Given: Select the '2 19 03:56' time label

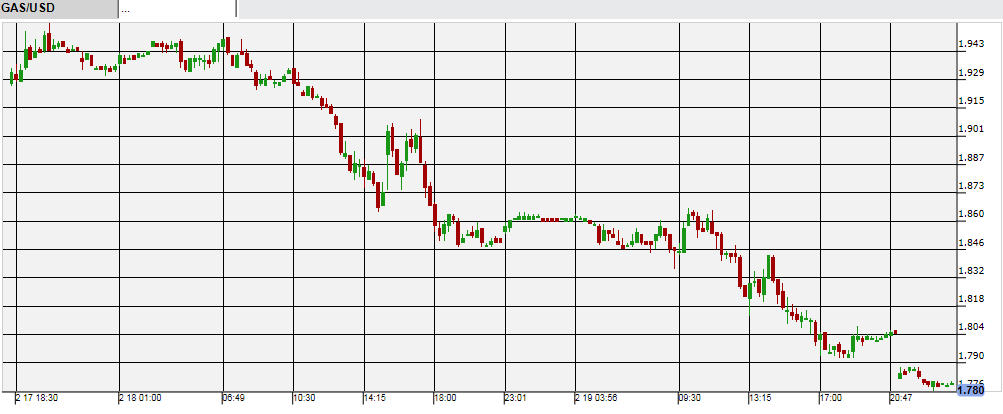Looking at the screenshot, I should pyautogui.click(x=598, y=397).
